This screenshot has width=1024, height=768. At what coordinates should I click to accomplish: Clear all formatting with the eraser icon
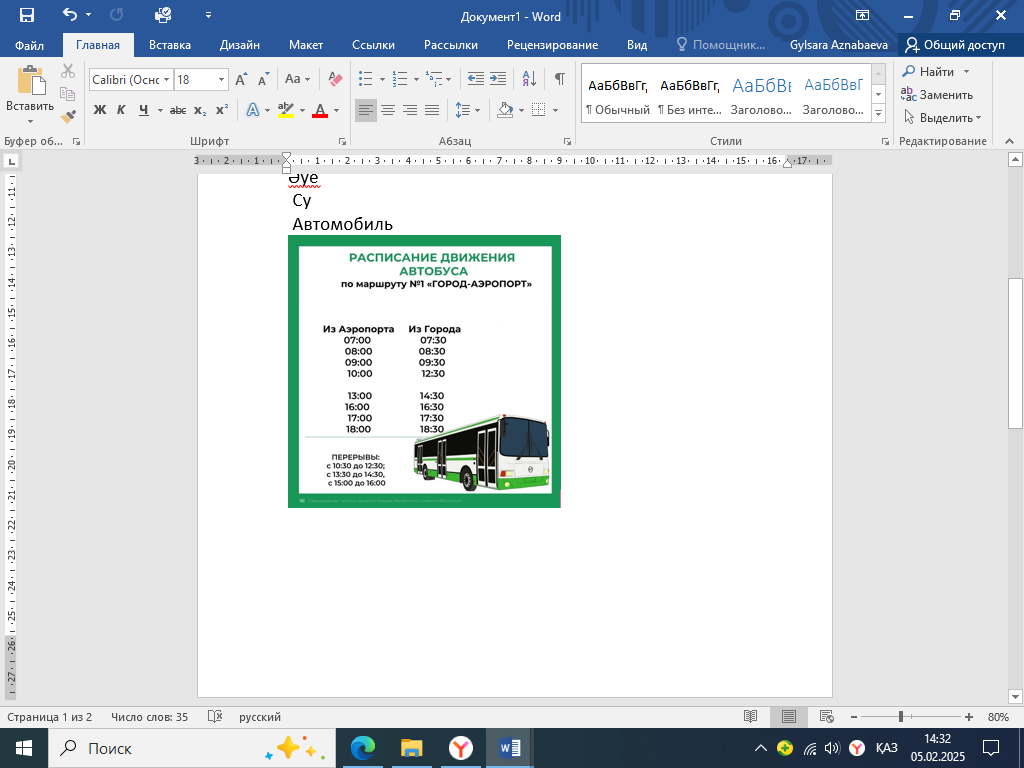coord(335,79)
